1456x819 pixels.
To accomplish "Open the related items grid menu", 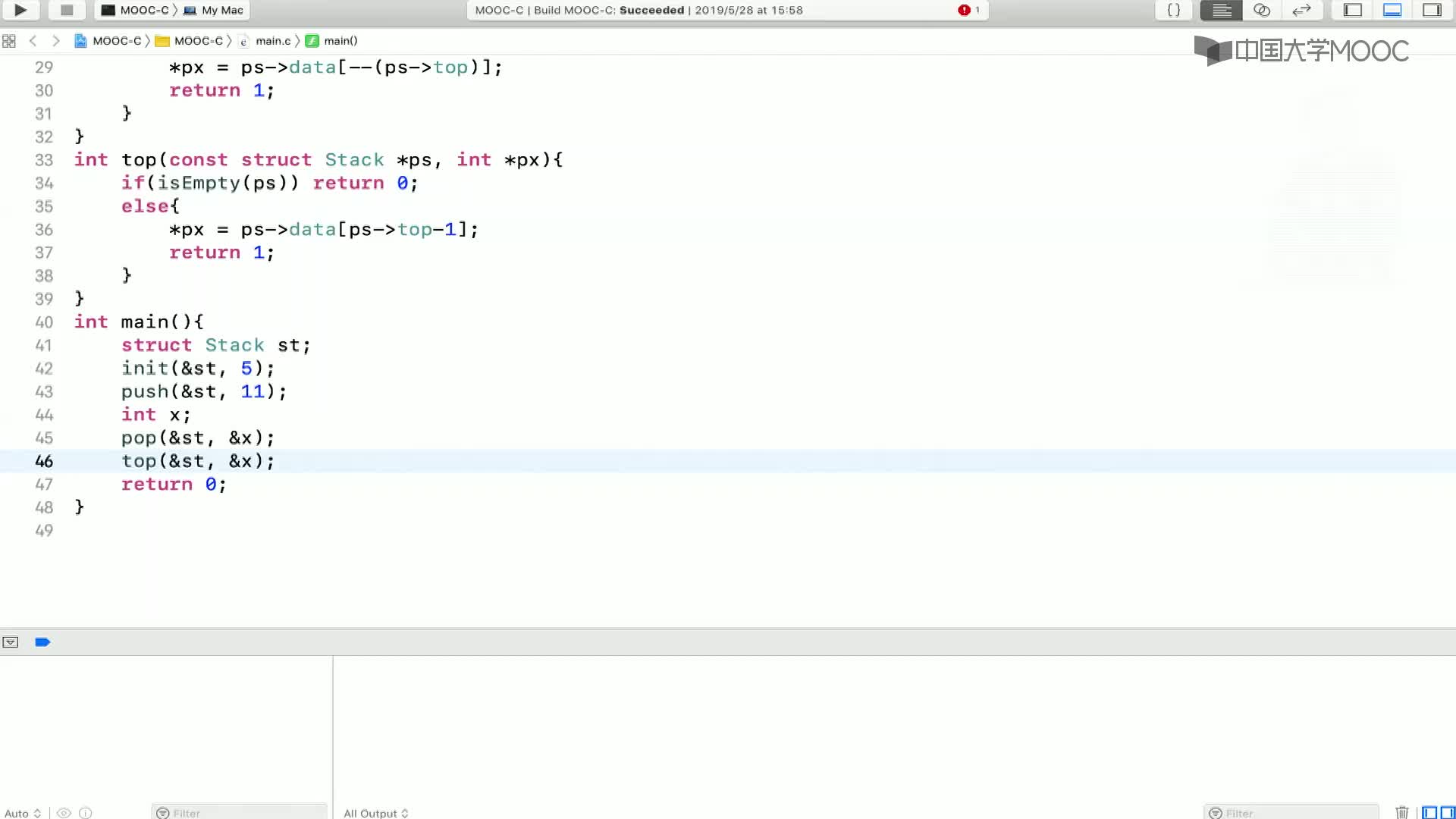I will [9, 41].
